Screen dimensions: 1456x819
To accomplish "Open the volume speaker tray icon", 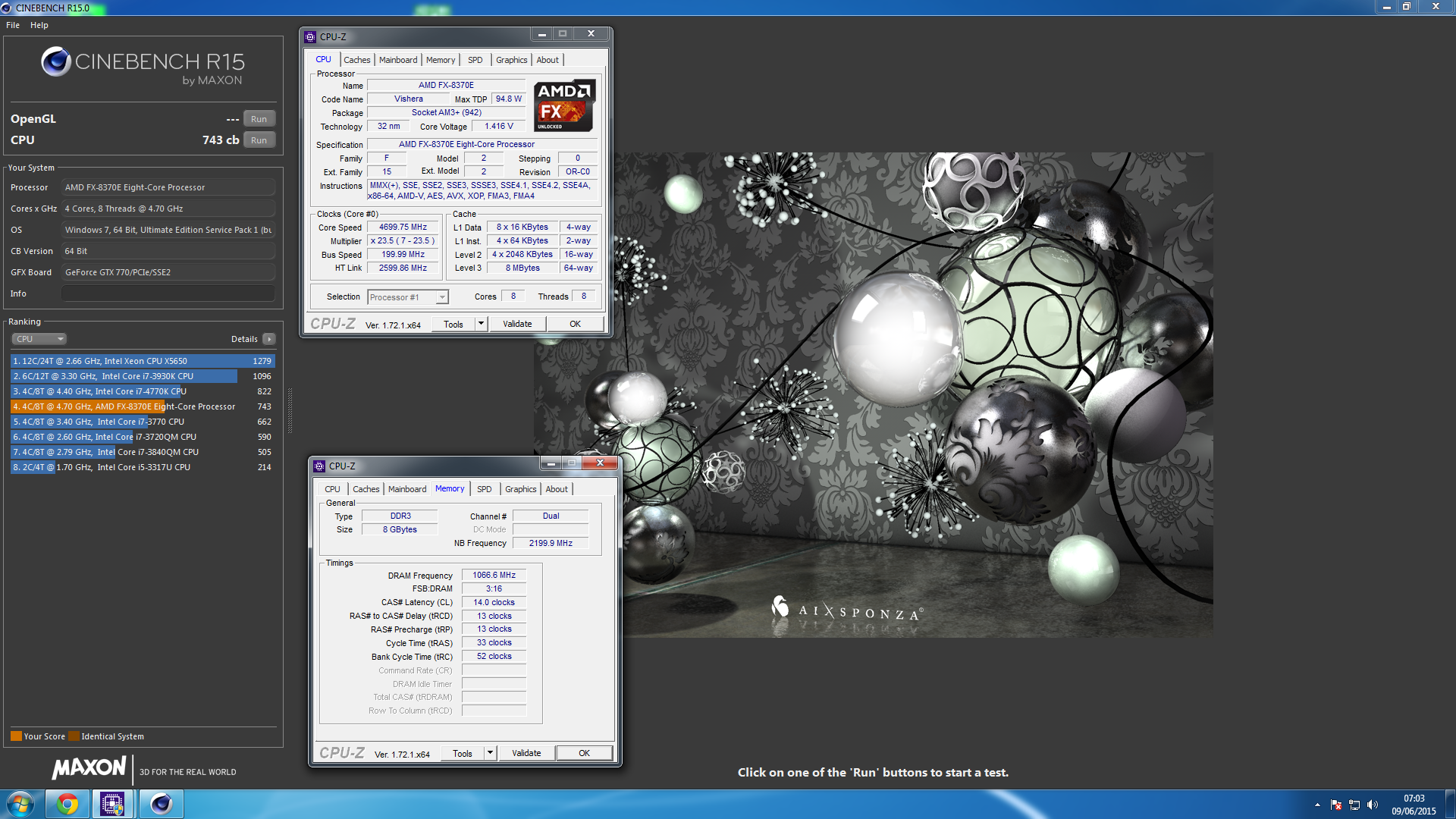I will click(x=1372, y=805).
